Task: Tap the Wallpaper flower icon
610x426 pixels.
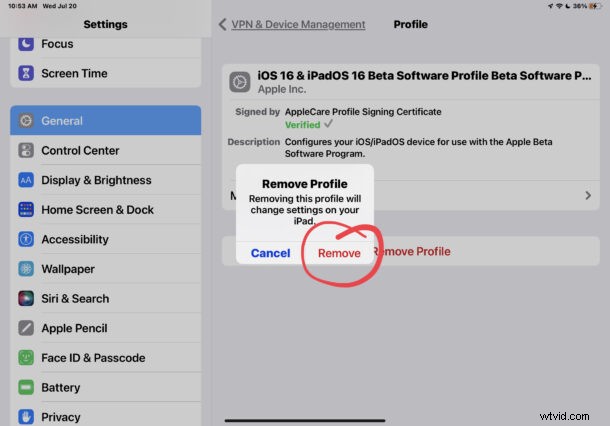Action: tap(26, 269)
